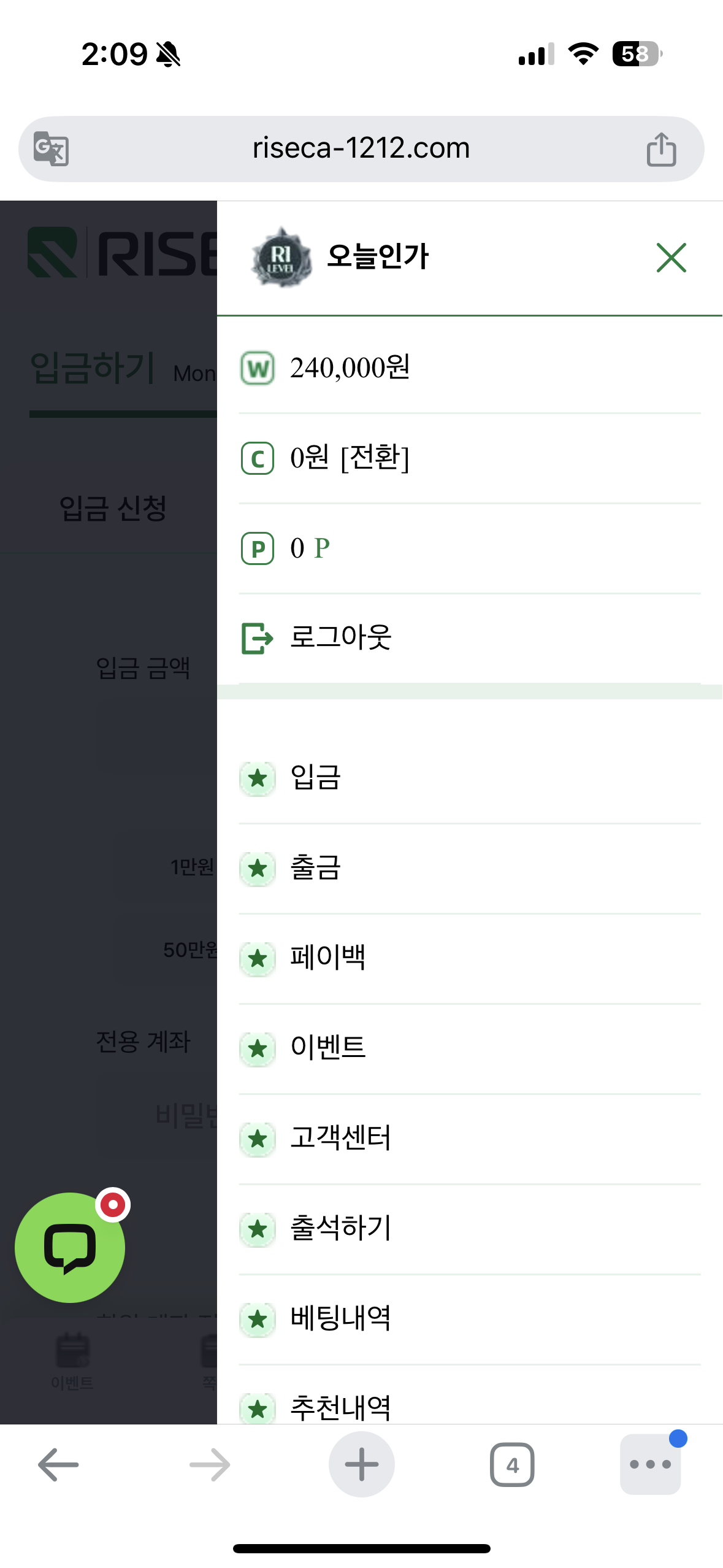The height and width of the screenshot is (1568, 723).
Task: Tap the P points icon
Action: pos(258,548)
